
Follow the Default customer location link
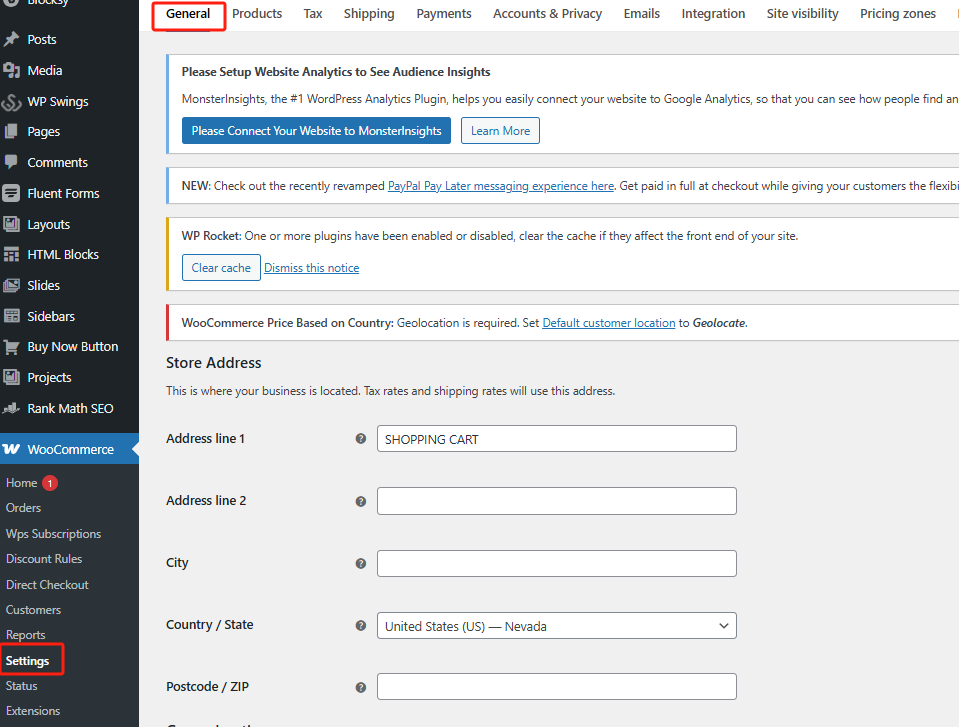608,323
